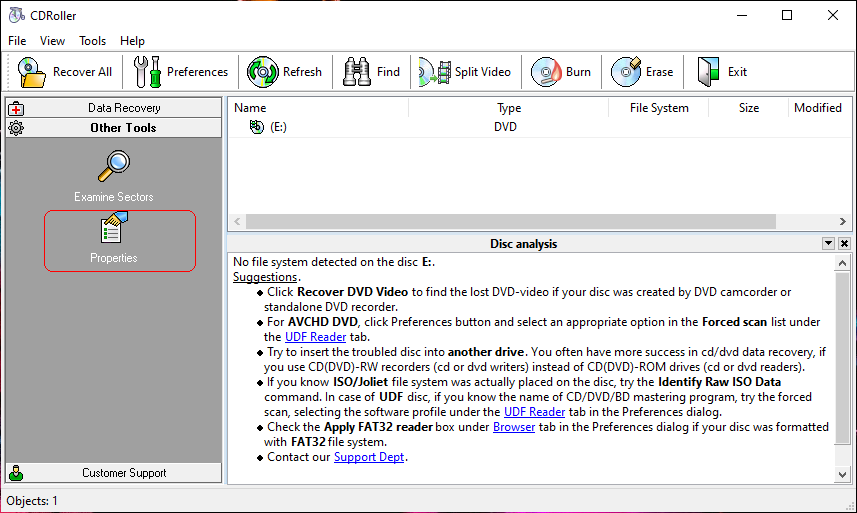Select the Other Tools panel header
857x513 pixels.
coord(114,128)
